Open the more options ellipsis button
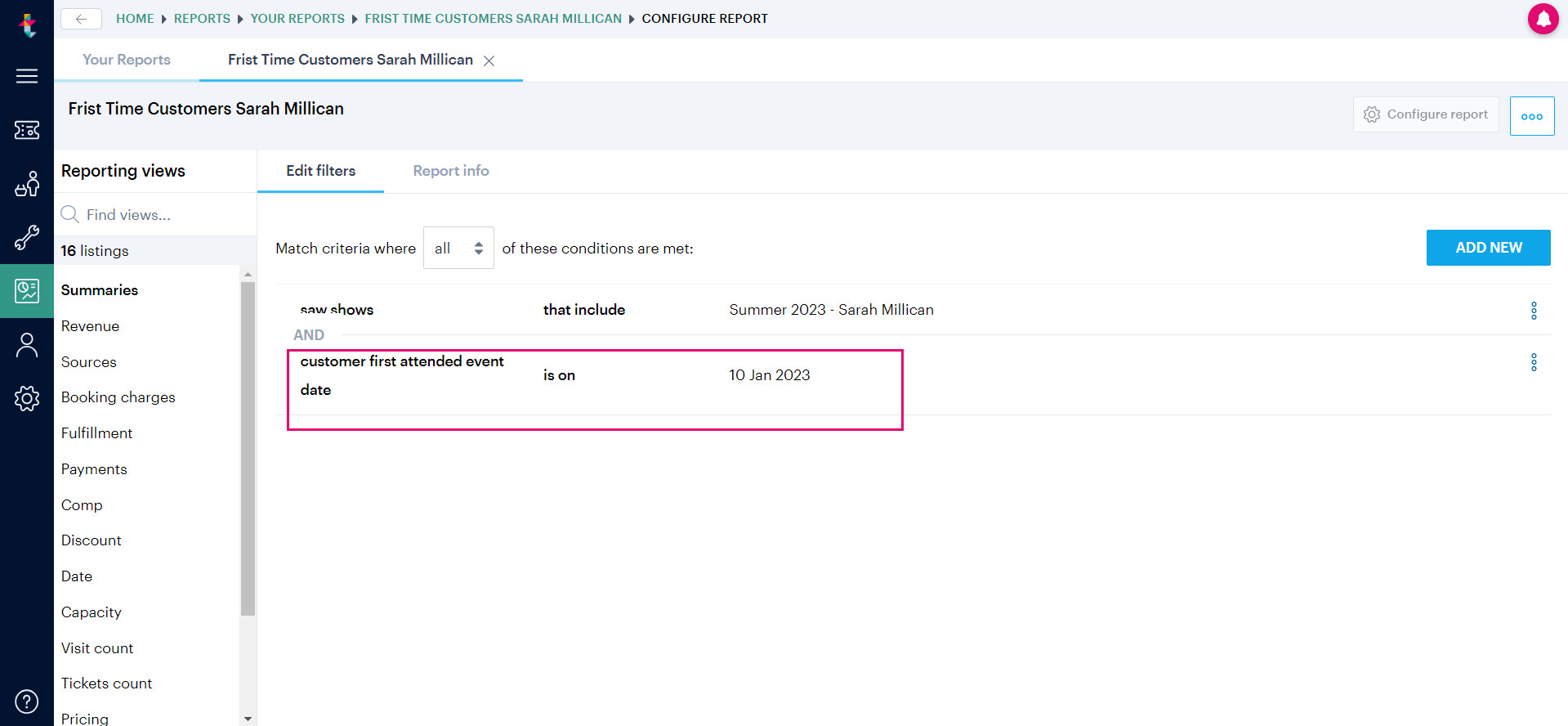The width and height of the screenshot is (1568, 726). (1532, 116)
